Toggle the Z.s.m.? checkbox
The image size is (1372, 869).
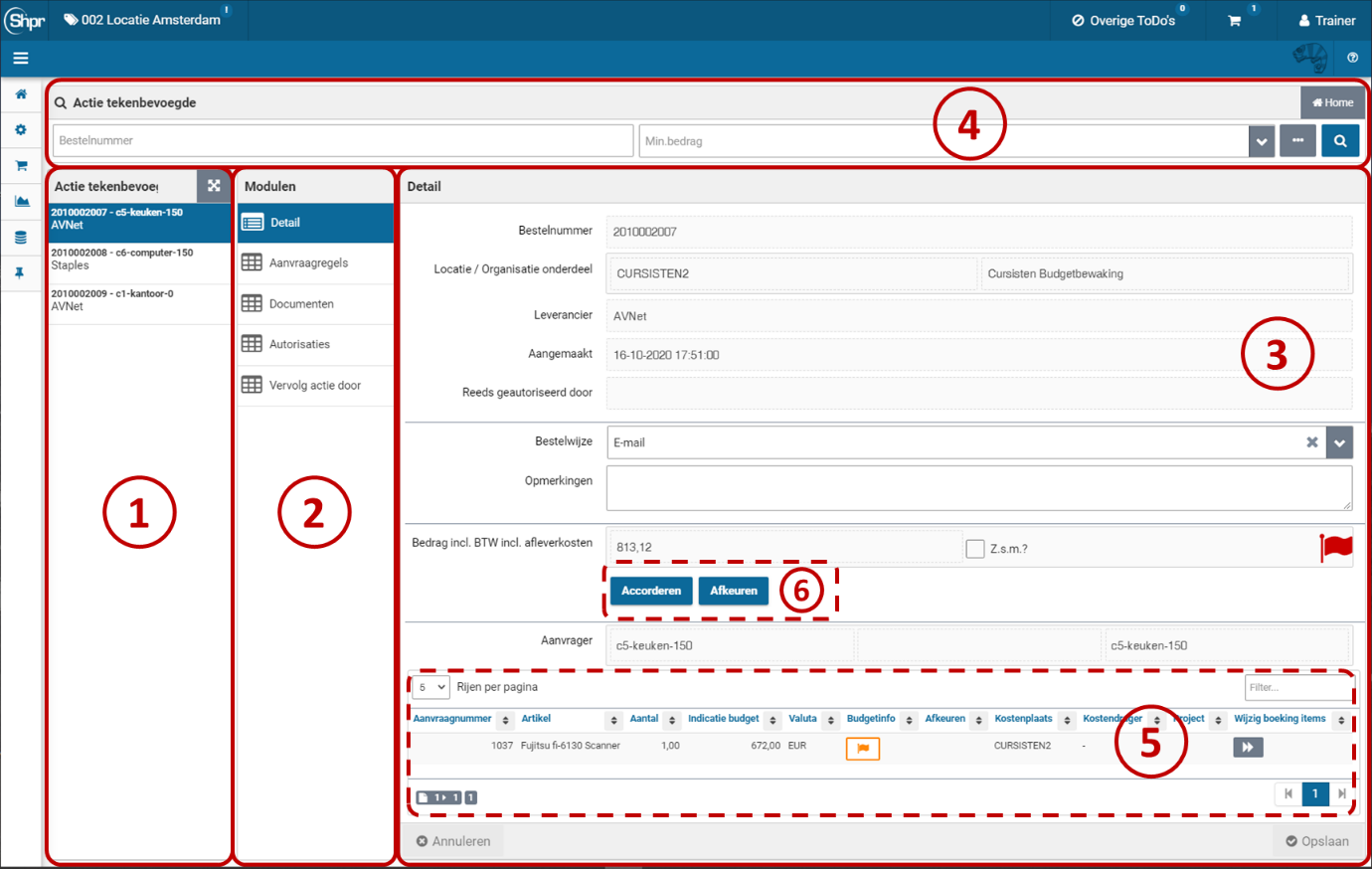point(975,549)
